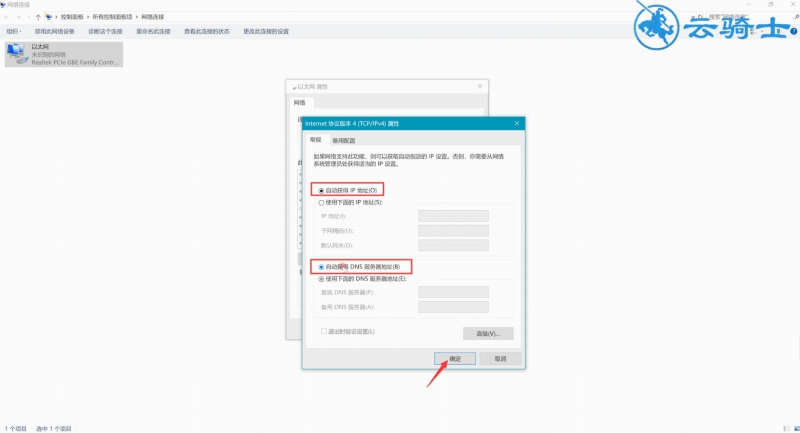Close the 以太网 属性 window

pos(480,87)
